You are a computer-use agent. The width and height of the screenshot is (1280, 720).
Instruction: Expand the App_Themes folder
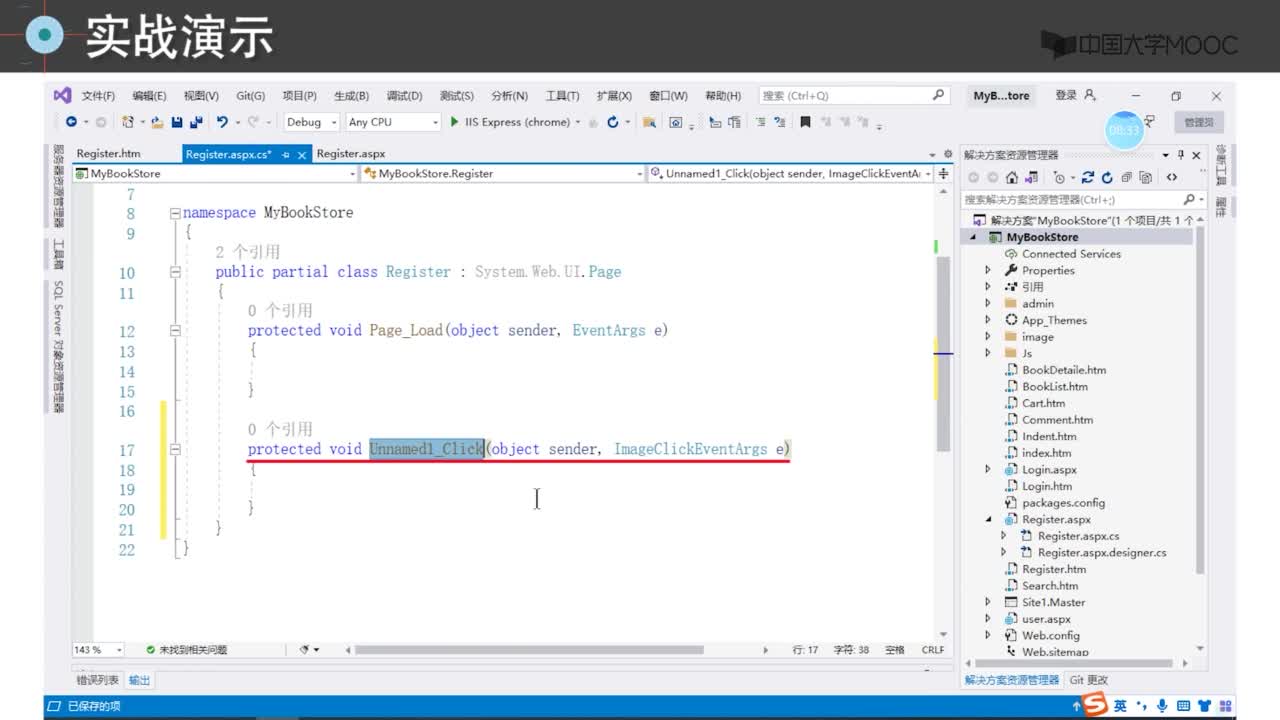click(x=988, y=320)
